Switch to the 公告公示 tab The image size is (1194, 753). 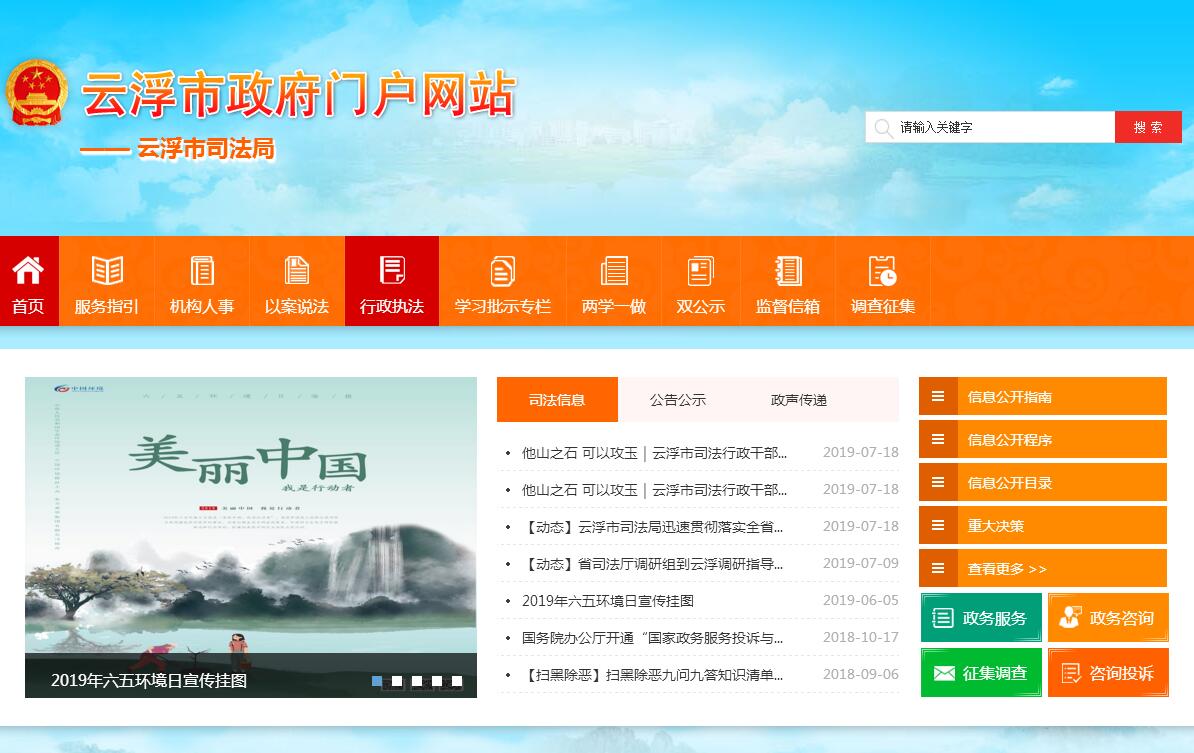pyautogui.click(x=677, y=400)
